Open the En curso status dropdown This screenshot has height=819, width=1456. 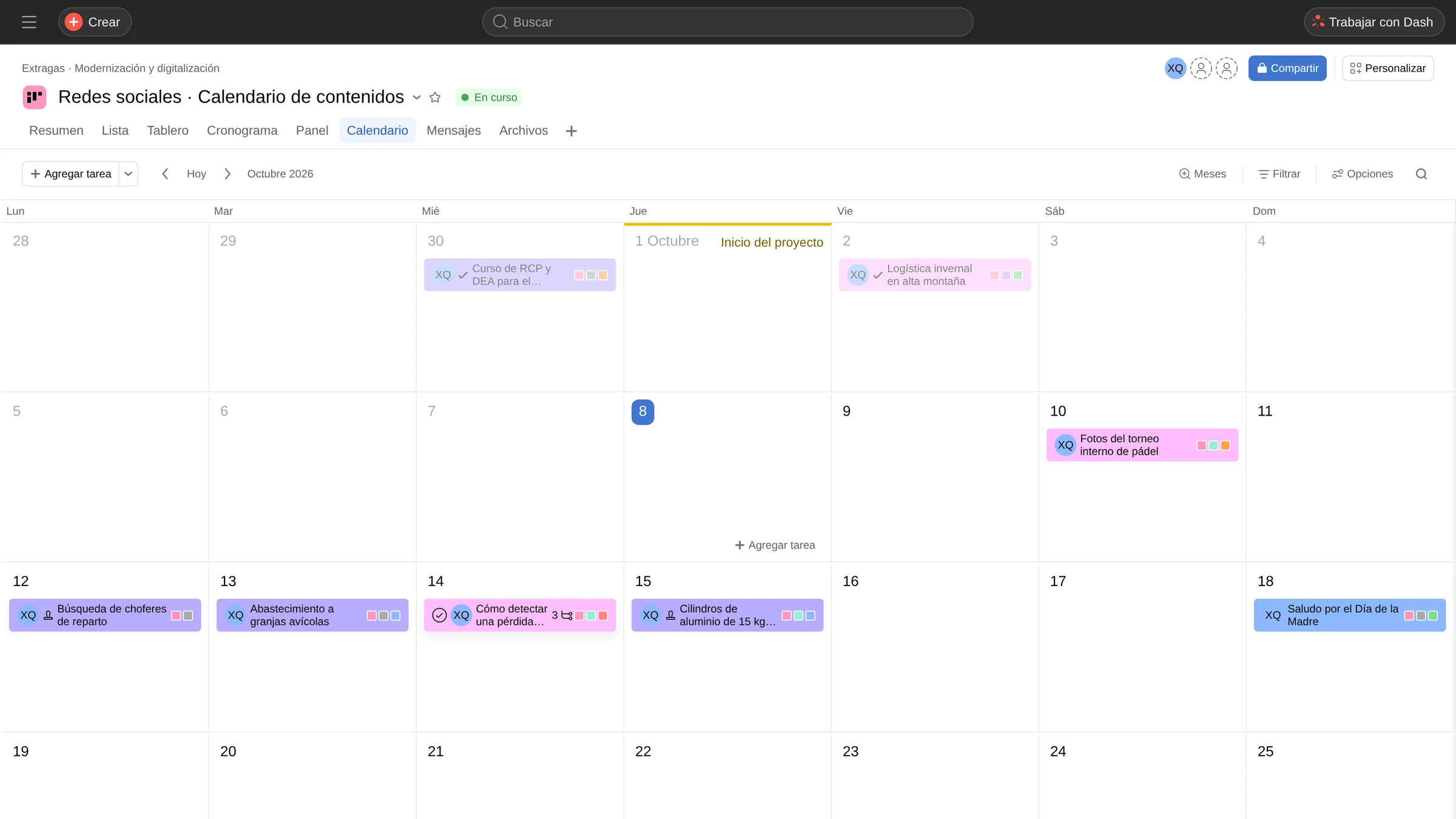click(x=488, y=98)
